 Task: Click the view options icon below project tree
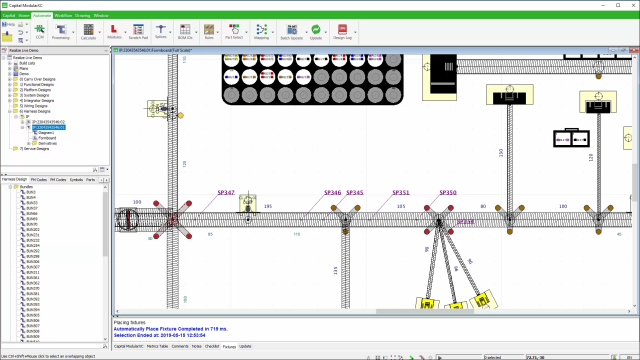pos(102,170)
